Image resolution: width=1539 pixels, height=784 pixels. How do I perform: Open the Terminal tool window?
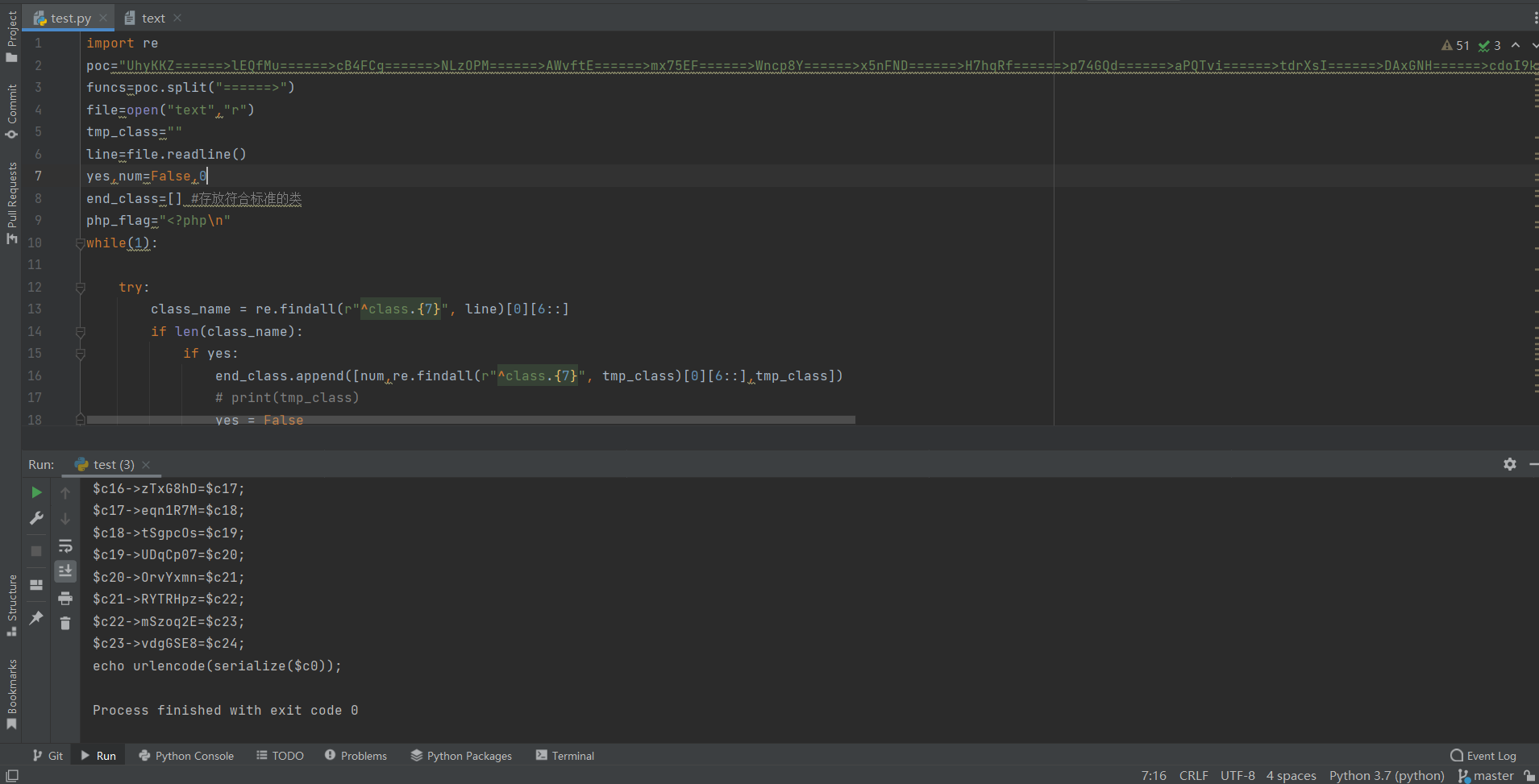click(565, 756)
